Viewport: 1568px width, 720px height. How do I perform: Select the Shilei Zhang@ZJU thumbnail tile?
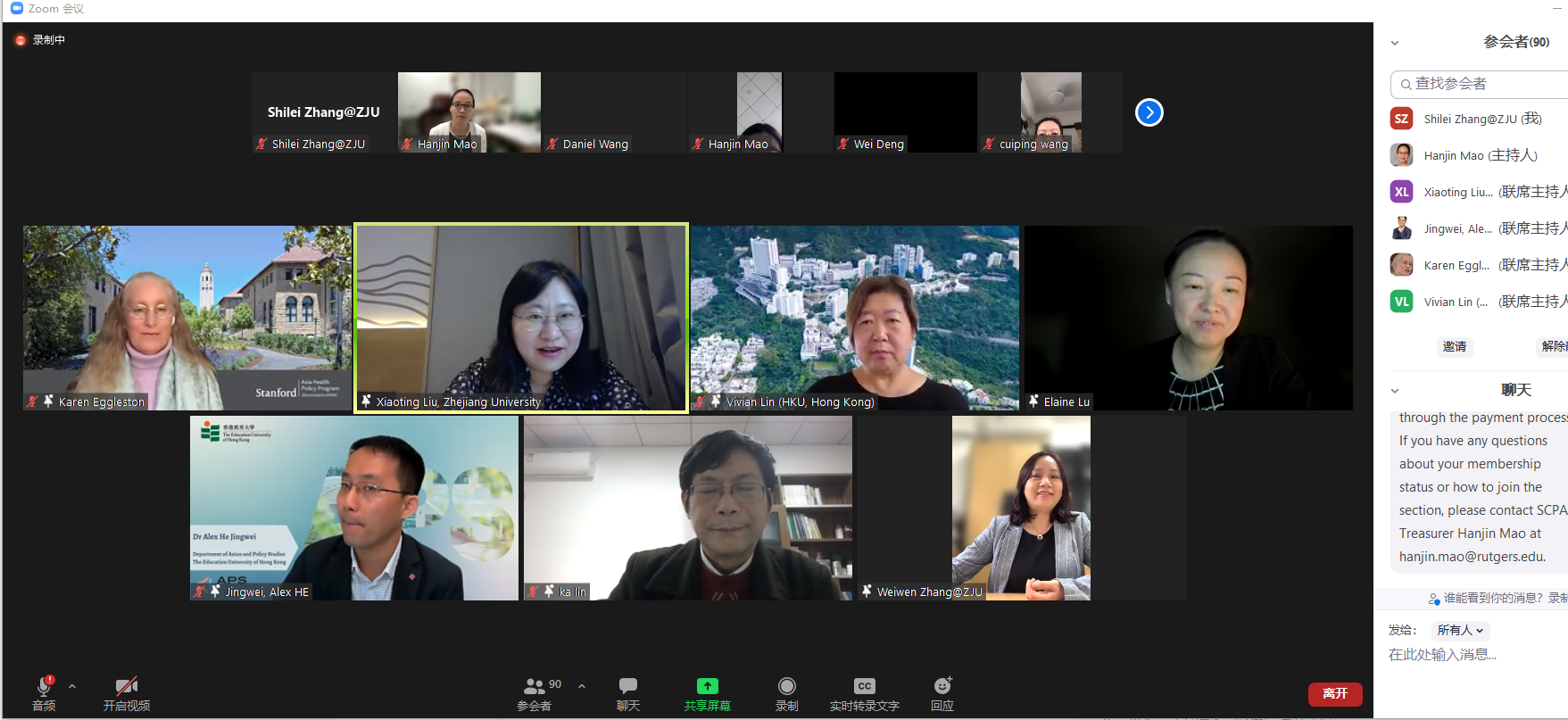(x=324, y=112)
